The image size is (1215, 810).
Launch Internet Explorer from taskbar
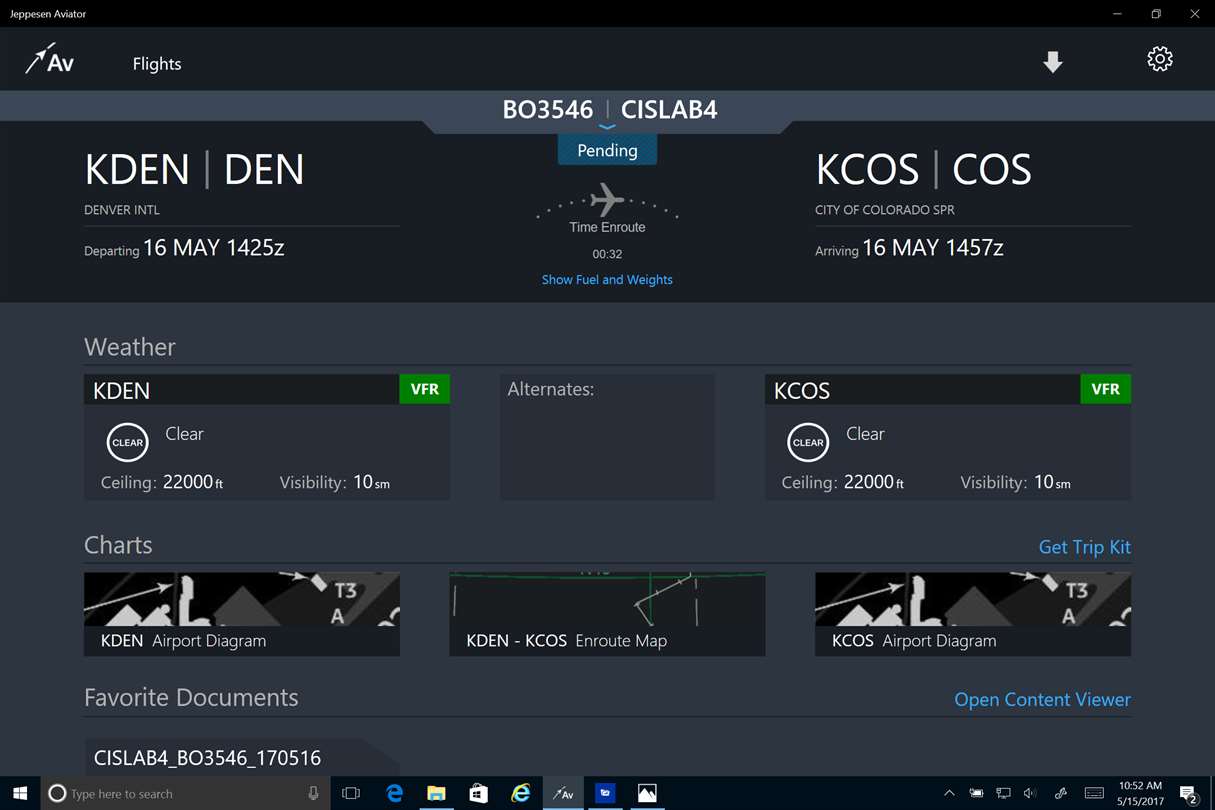tap(521, 793)
